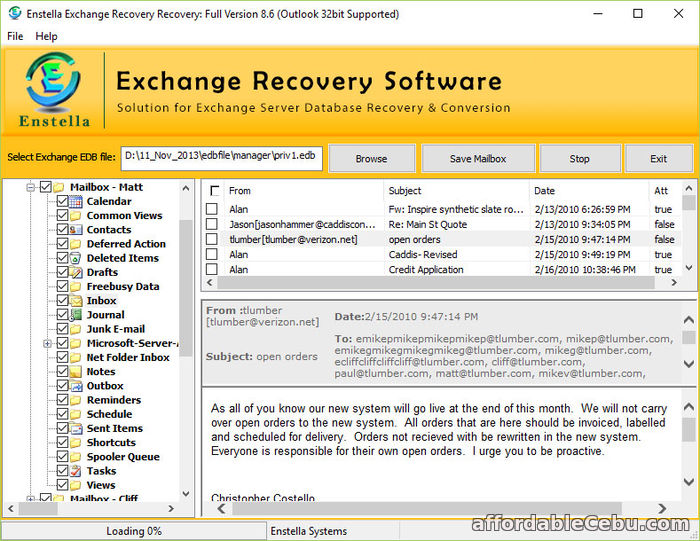Click the Enstella logo in the banner
This screenshot has width=700, height=541.
click(x=54, y=89)
